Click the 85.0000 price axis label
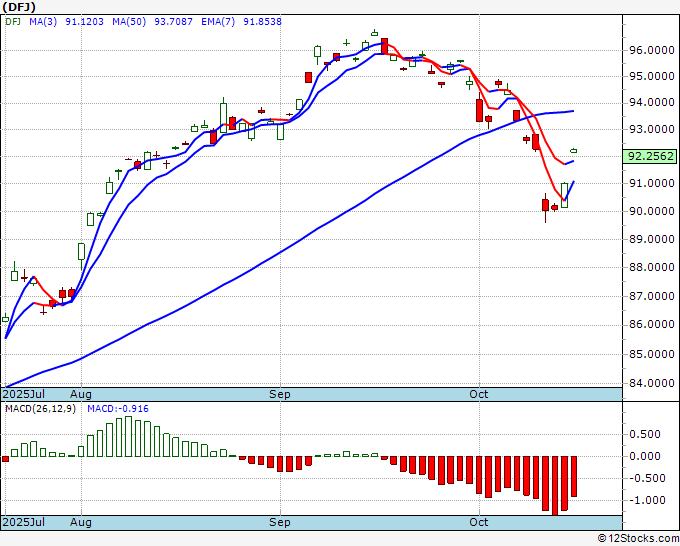The image size is (680, 546). tap(652, 354)
